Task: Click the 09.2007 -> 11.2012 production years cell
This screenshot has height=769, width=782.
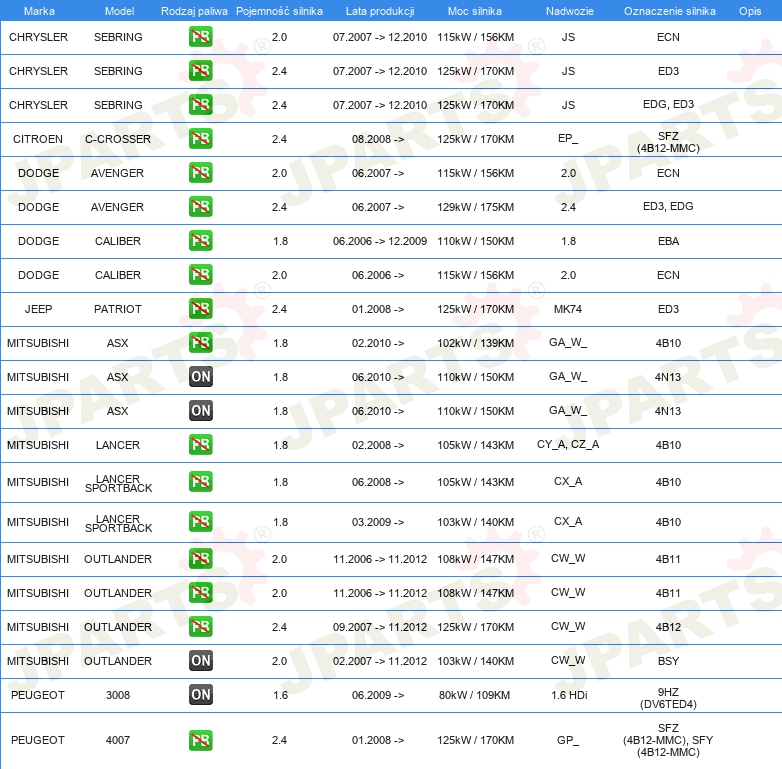Action: pyautogui.click(x=380, y=627)
